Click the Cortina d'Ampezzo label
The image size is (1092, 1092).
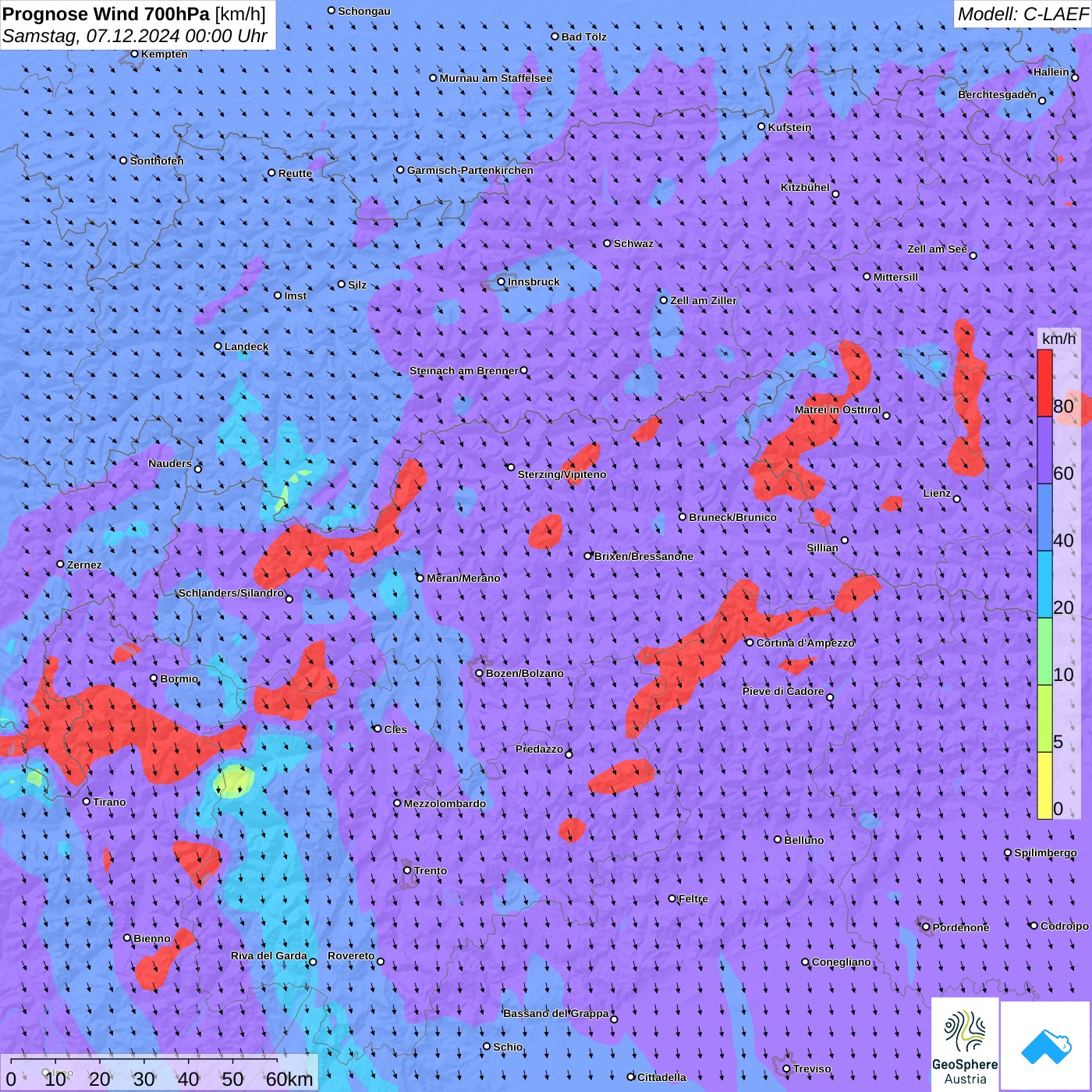tap(806, 643)
